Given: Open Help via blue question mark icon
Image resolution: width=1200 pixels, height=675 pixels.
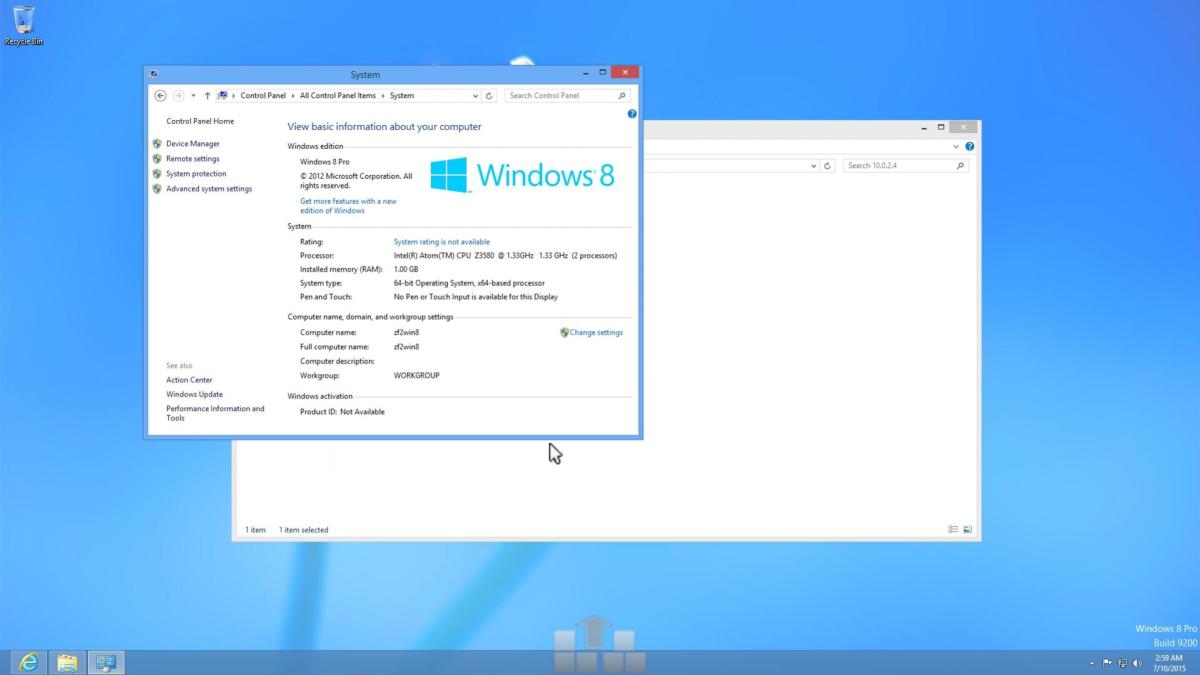Looking at the screenshot, I should [632, 114].
